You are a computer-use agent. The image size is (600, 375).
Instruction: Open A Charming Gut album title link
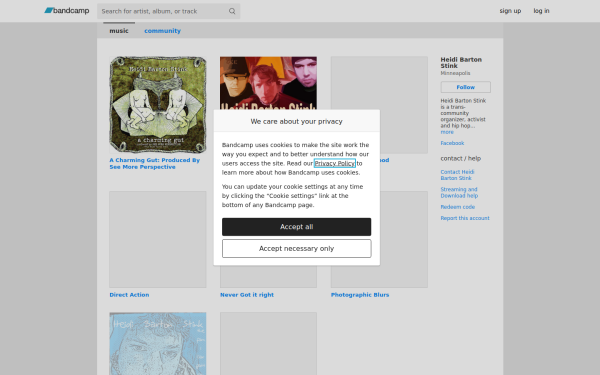coord(155,163)
